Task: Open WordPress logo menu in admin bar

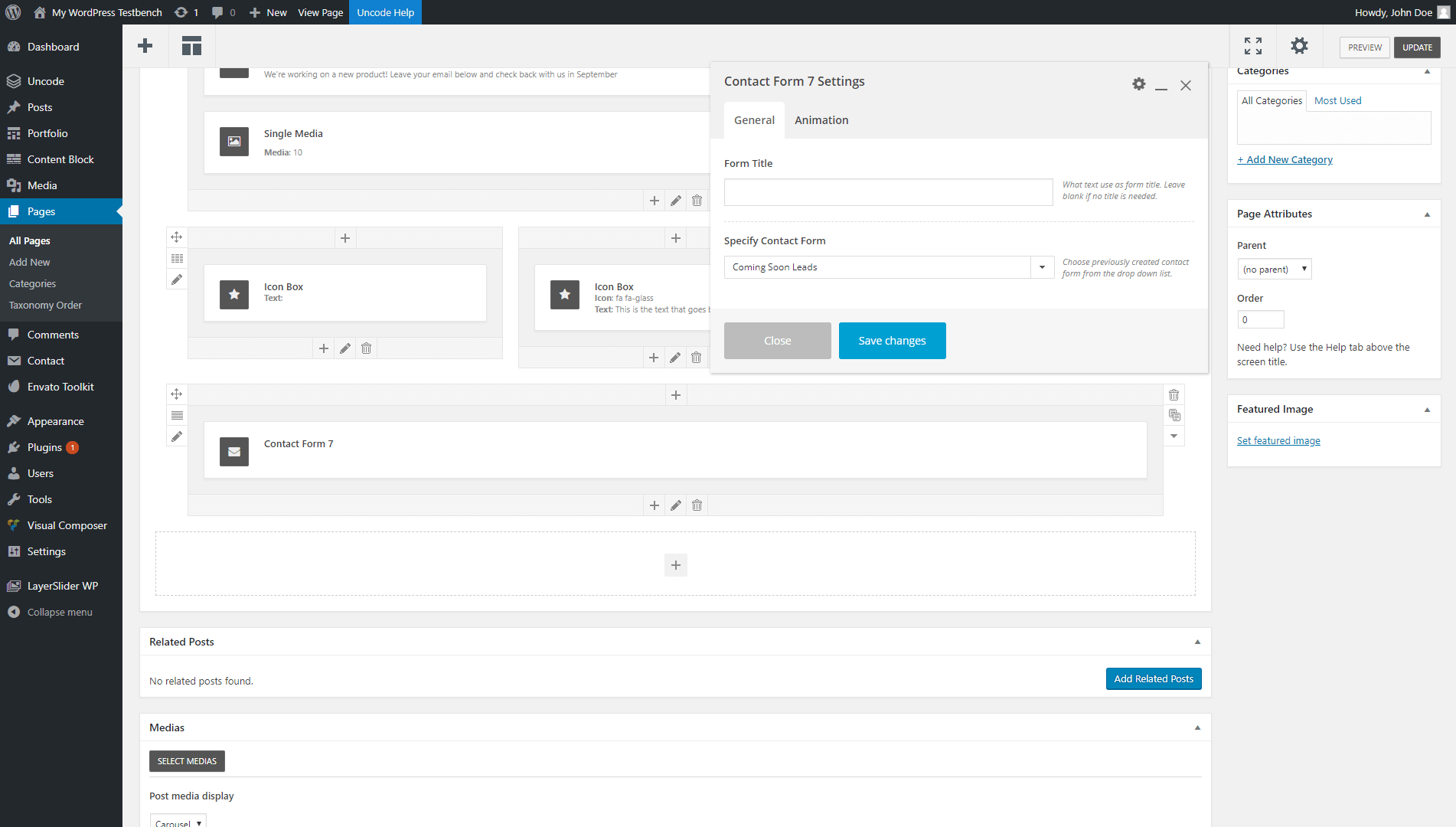Action: click(13, 12)
